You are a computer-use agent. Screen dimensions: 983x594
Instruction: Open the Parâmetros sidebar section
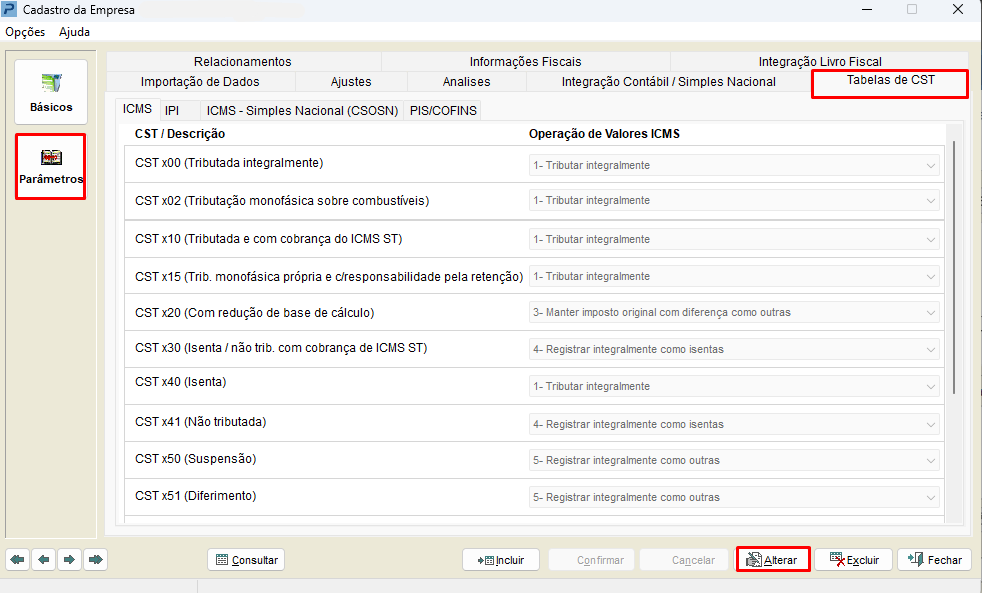51,166
